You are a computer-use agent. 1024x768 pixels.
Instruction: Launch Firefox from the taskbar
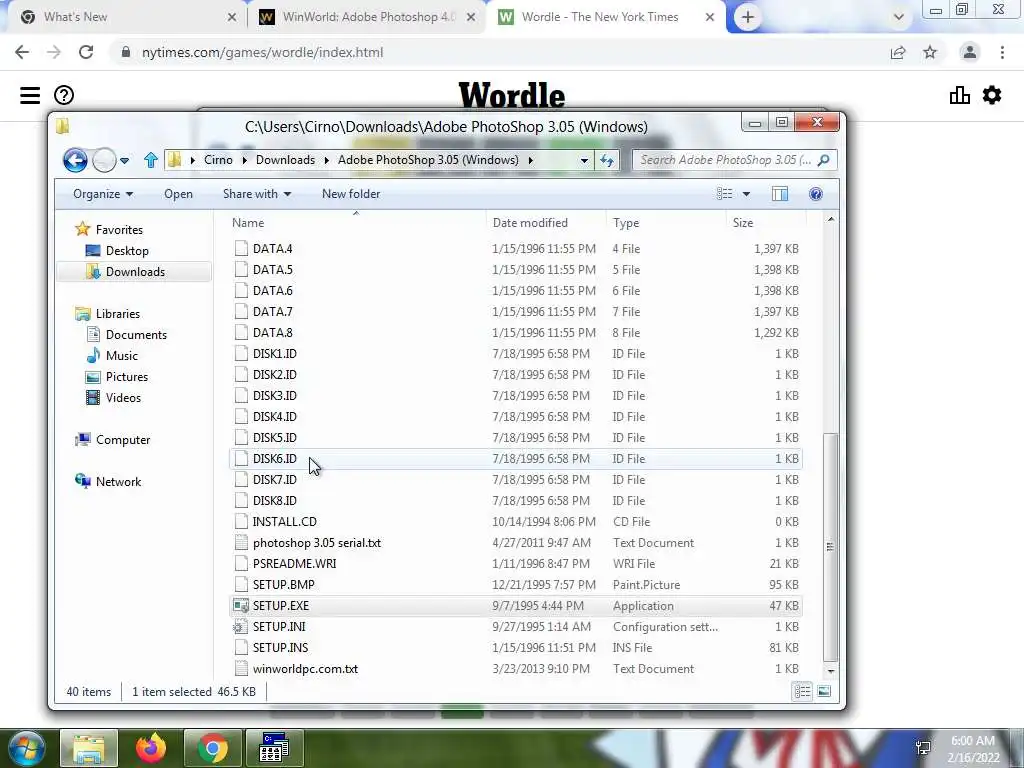(151, 748)
